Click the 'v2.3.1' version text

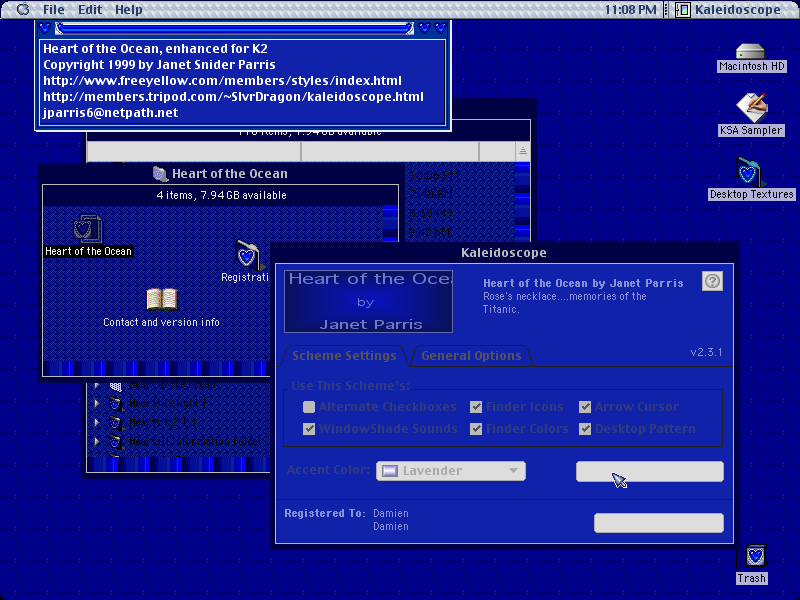tap(707, 352)
